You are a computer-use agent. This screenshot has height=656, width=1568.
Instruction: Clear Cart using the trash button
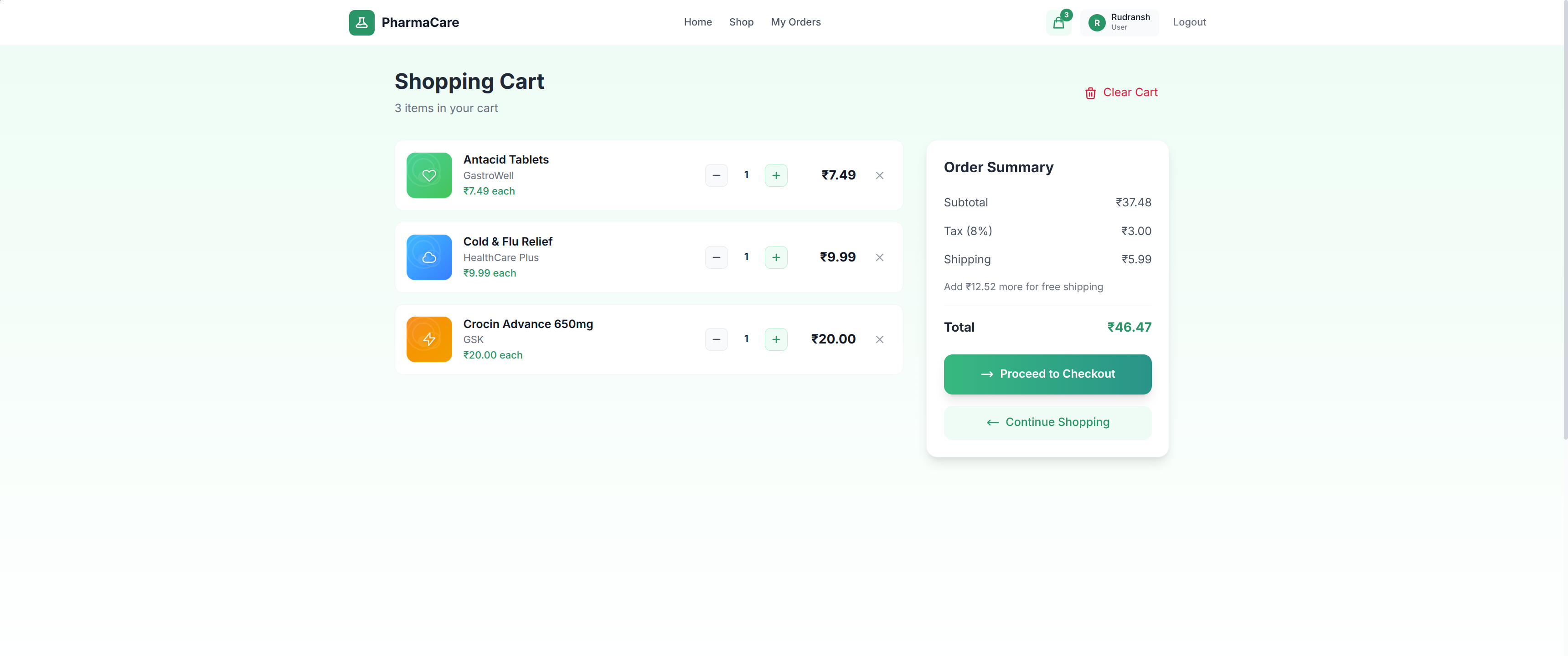coord(1120,92)
